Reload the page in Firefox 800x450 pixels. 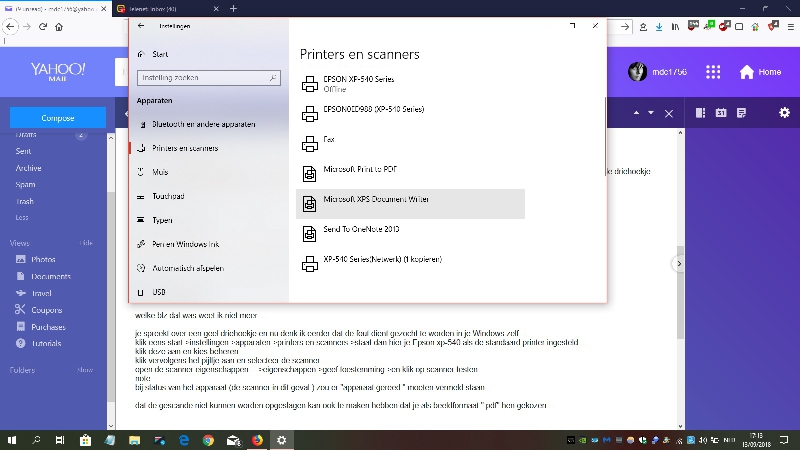point(43,27)
